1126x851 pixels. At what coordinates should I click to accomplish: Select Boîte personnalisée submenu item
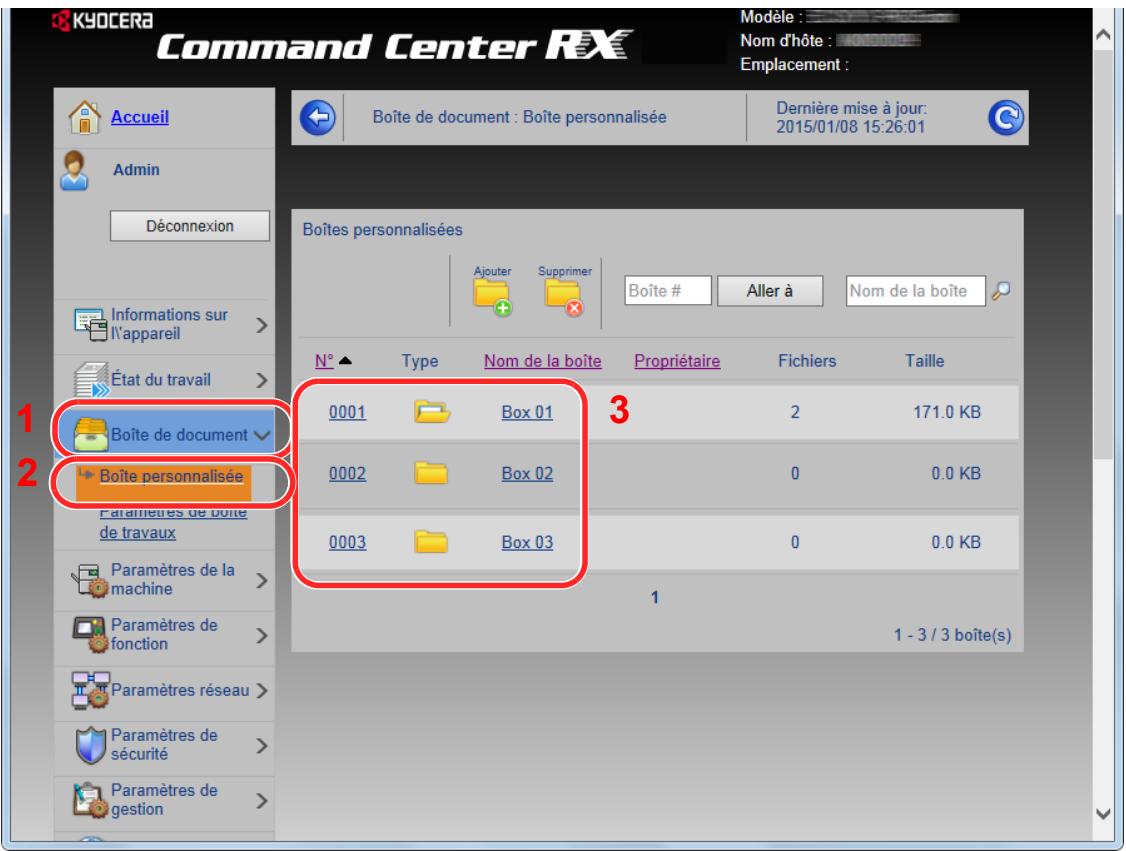coord(171,476)
